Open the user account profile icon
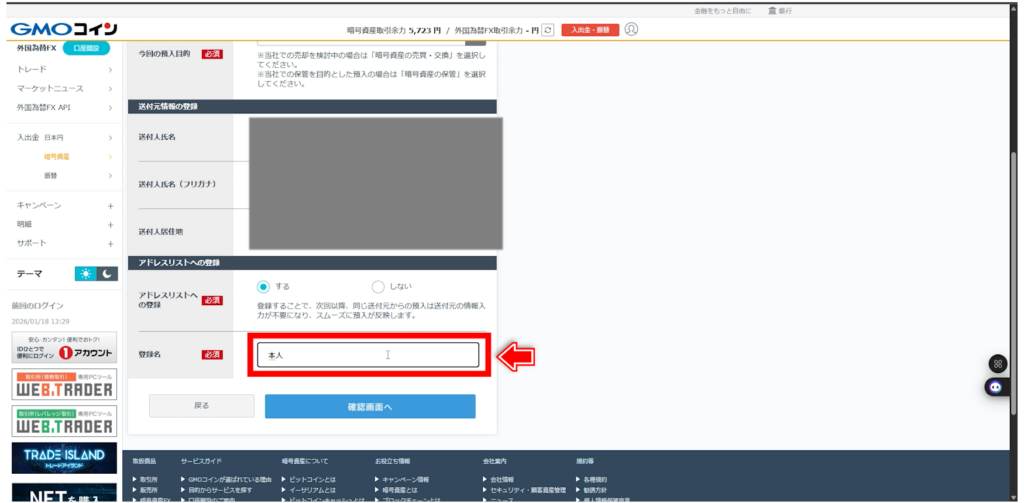The width and height of the screenshot is (1024, 503). point(631,29)
